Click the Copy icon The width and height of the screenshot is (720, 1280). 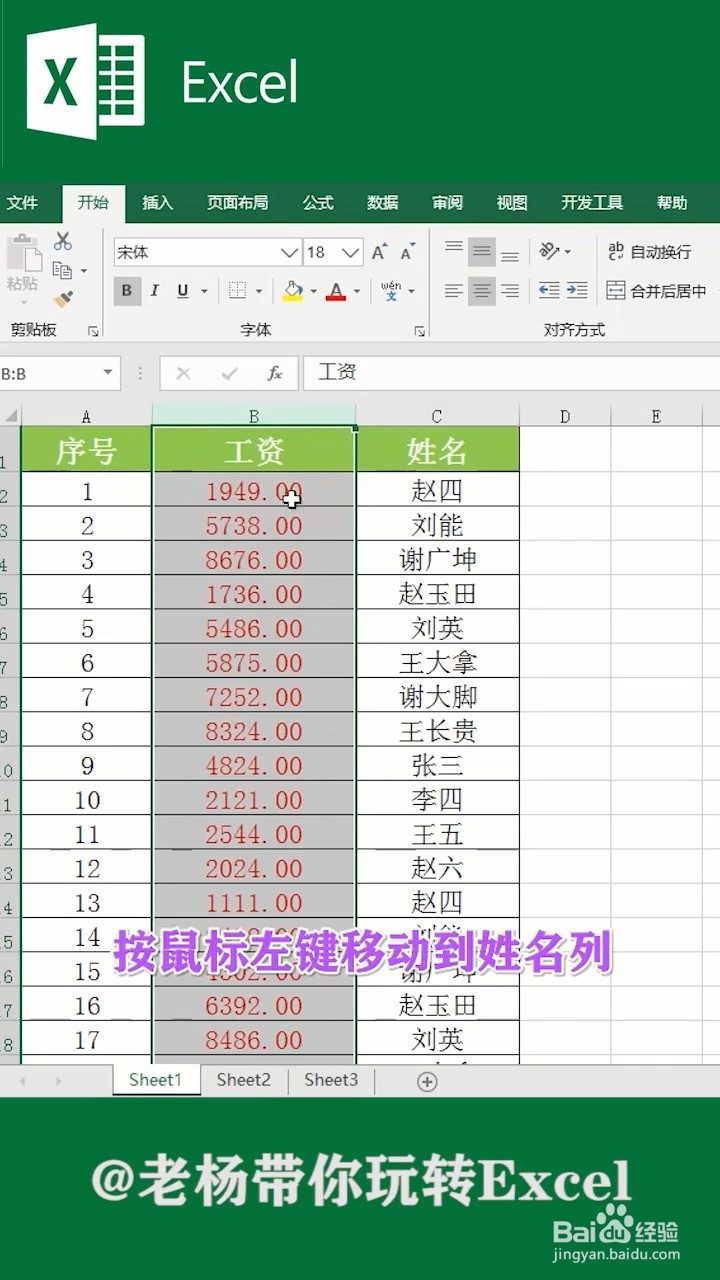[x=62, y=270]
